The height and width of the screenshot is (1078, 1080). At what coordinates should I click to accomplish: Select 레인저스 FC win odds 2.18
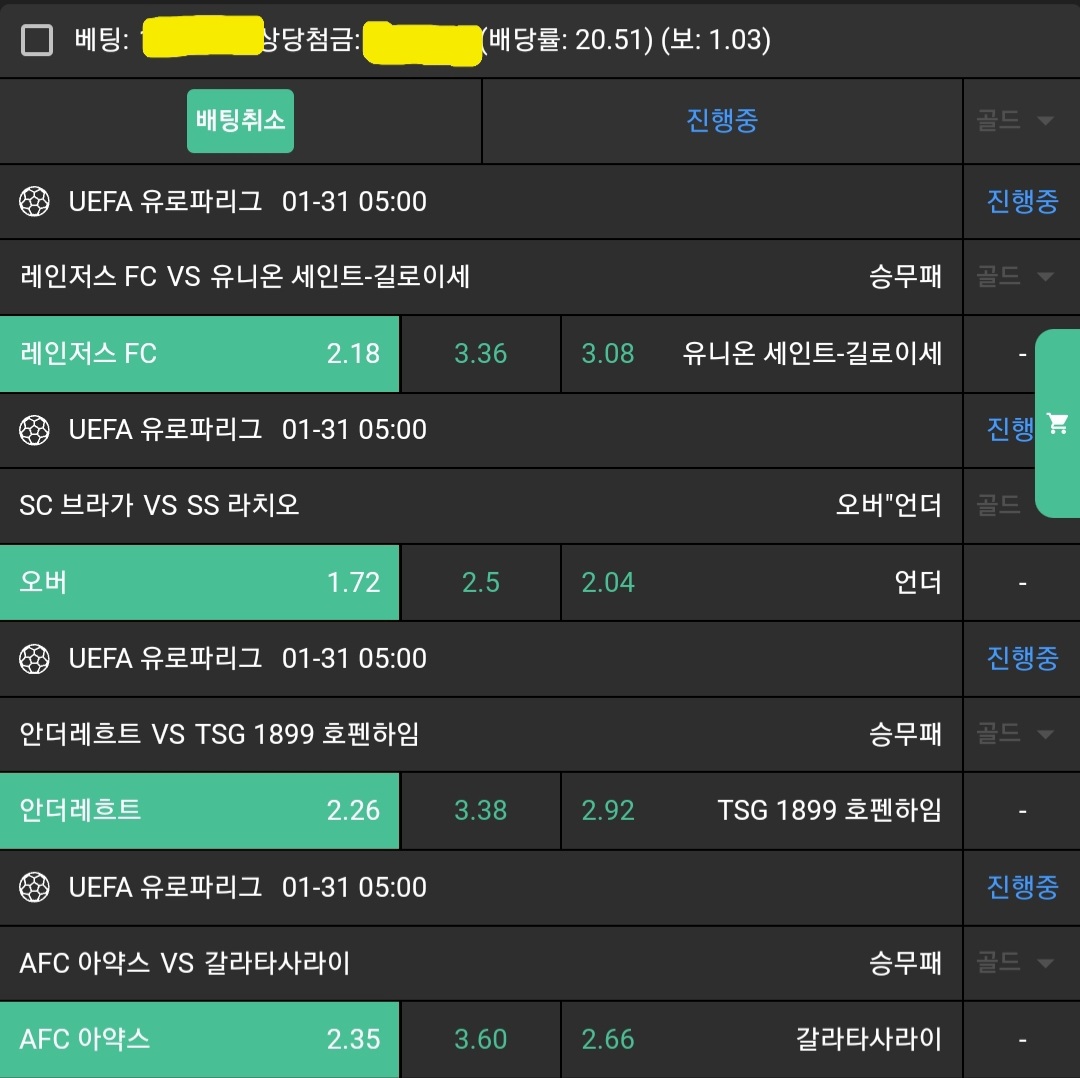[200, 354]
